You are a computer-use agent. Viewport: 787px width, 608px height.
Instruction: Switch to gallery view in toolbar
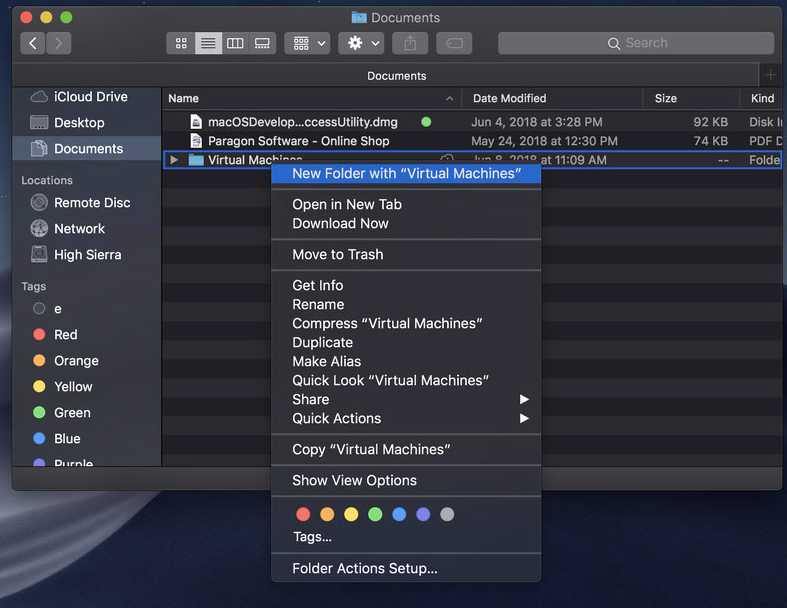pos(262,43)
